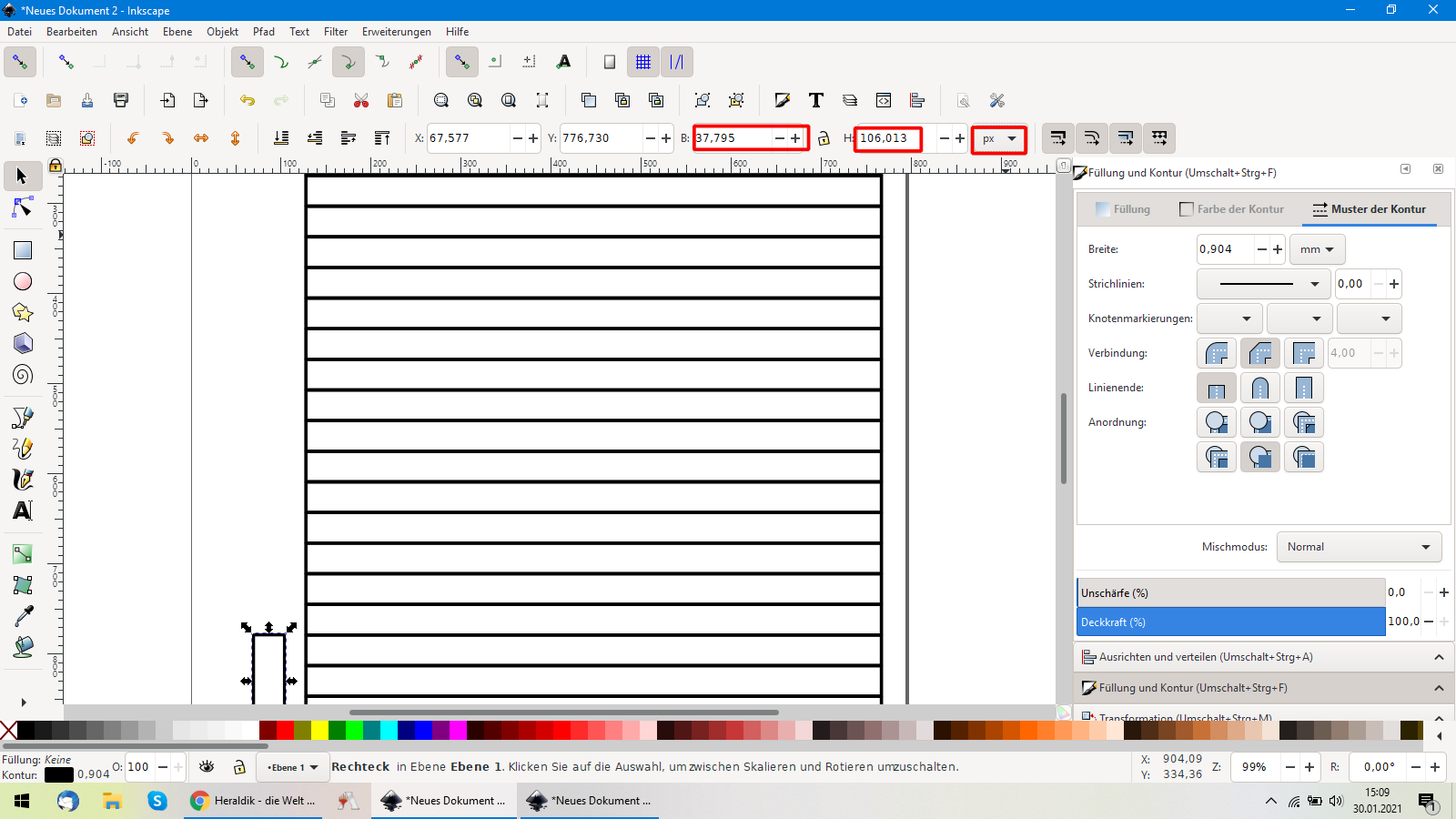Click the Breite stroke width field

pos(1225,249)
